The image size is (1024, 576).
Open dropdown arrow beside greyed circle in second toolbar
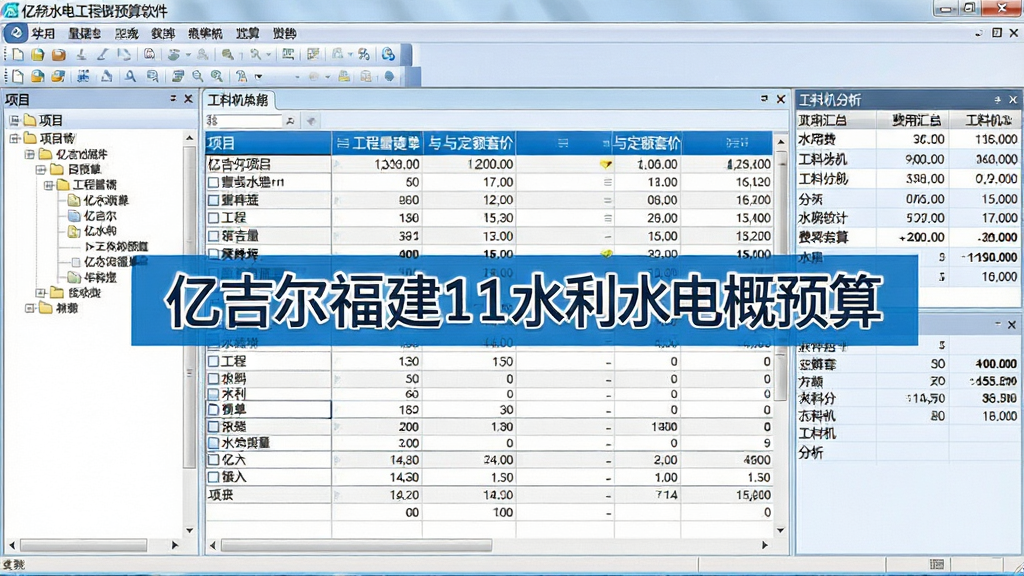(328, 76)
